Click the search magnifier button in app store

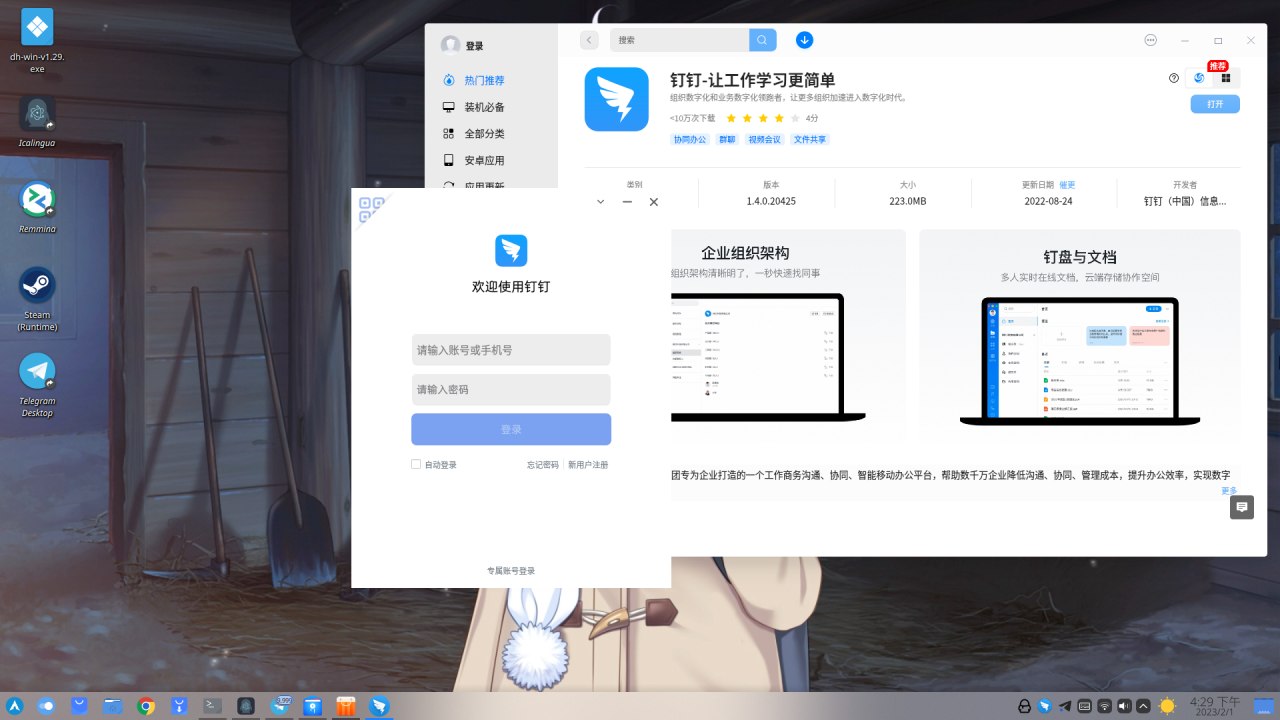[x=762, y=40]
